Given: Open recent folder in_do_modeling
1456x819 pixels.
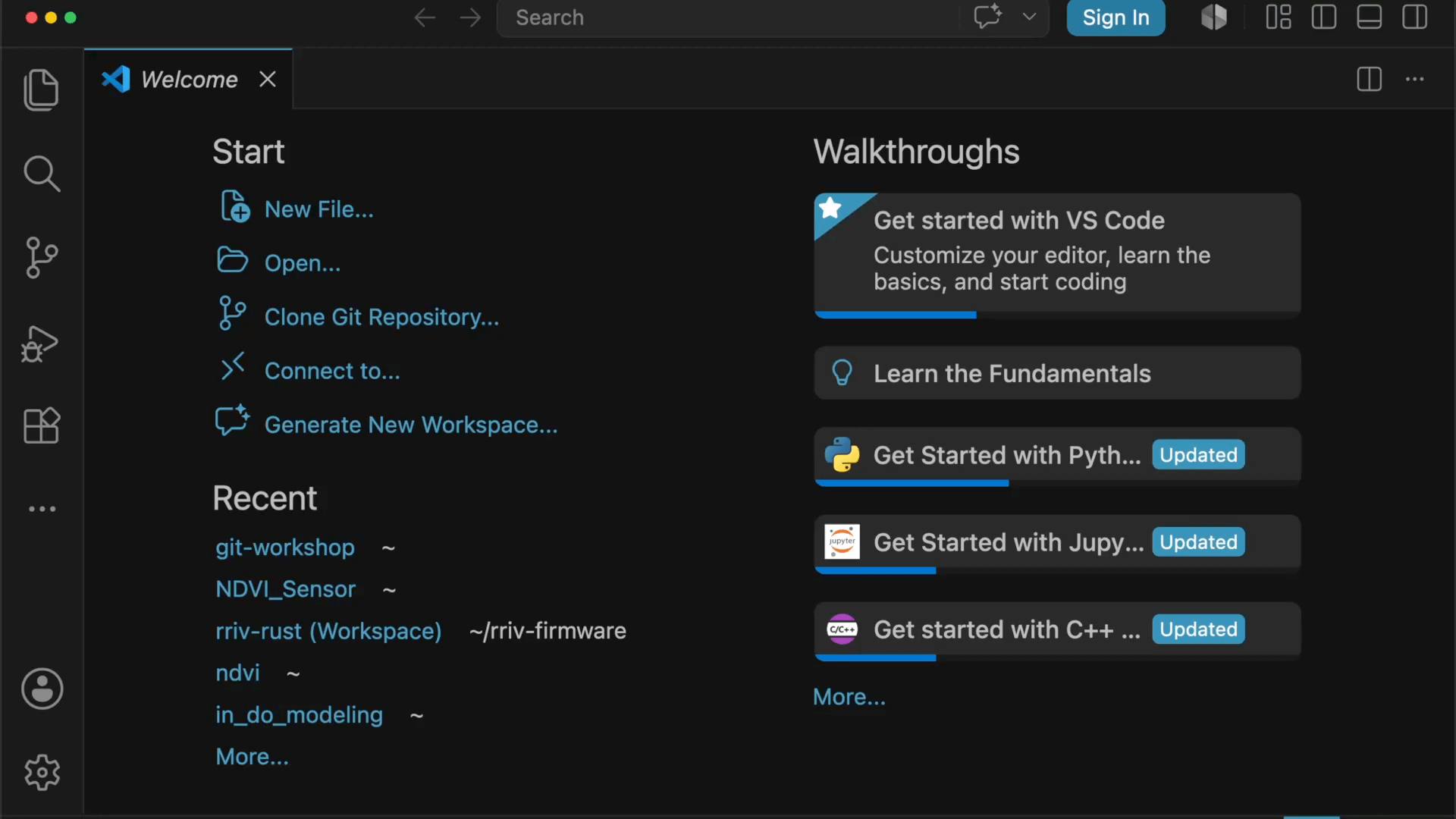Looking at the screenshot, I should coord(299,714).
